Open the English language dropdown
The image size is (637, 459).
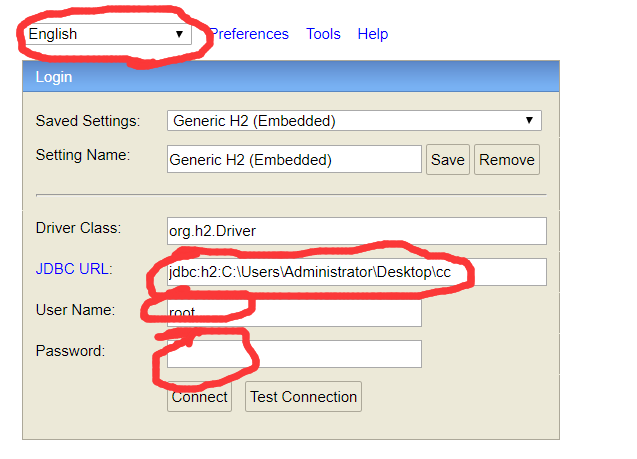click(x=108, y=34)
